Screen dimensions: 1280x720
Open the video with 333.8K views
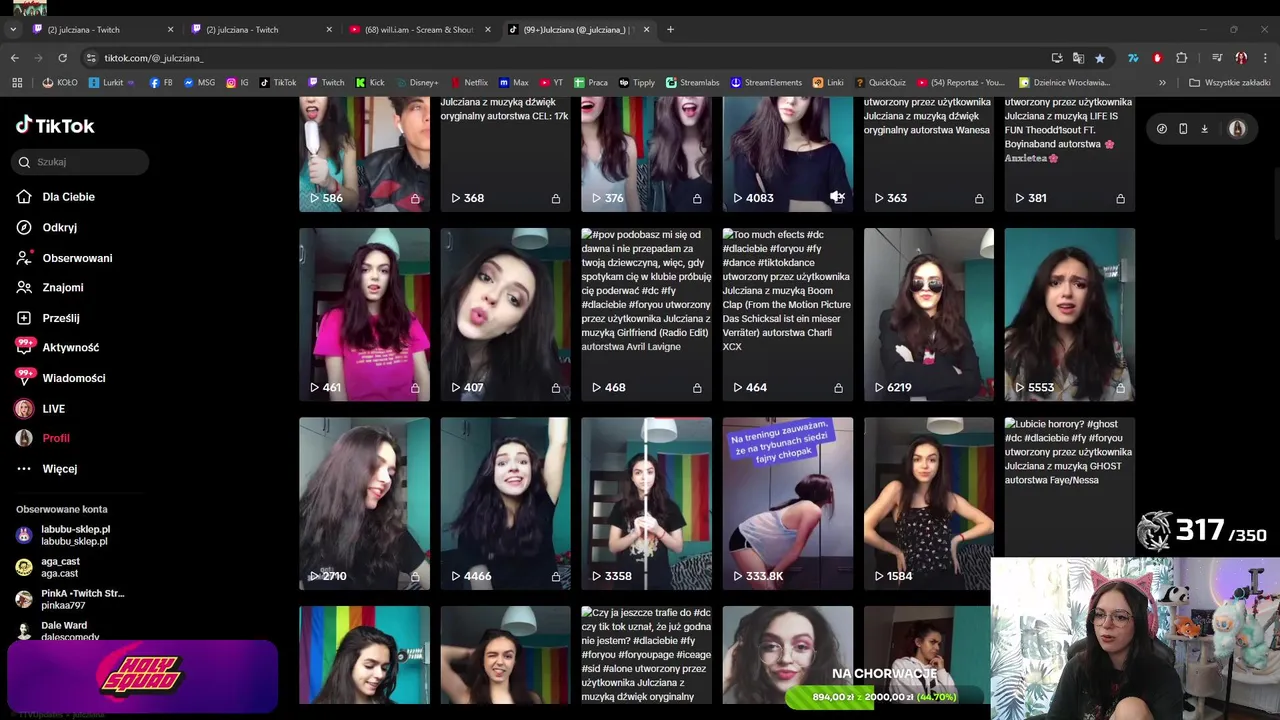pyautogui.click(x=788, y=503)
